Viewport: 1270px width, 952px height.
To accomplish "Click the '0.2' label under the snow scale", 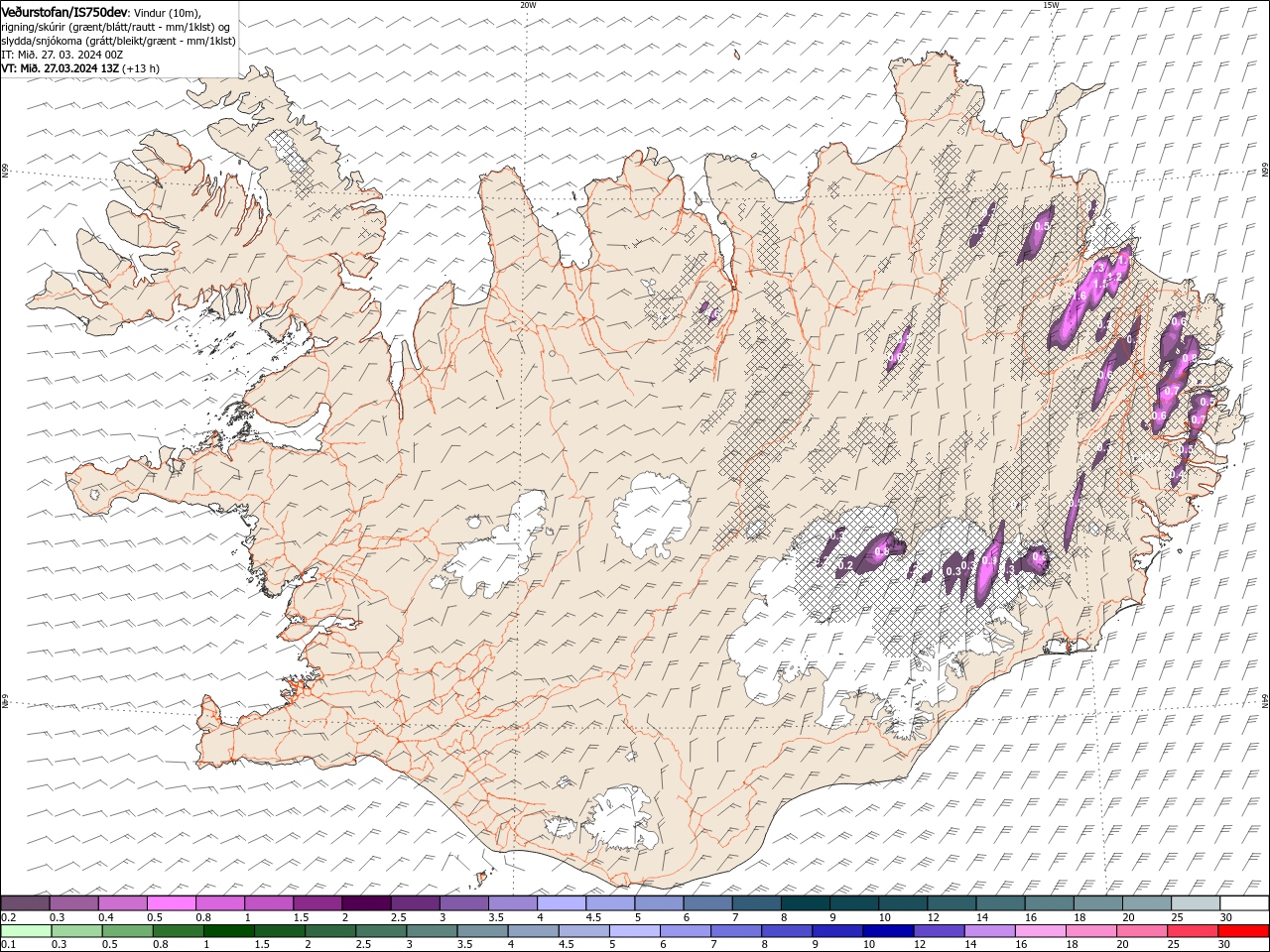I will (7, 917).
